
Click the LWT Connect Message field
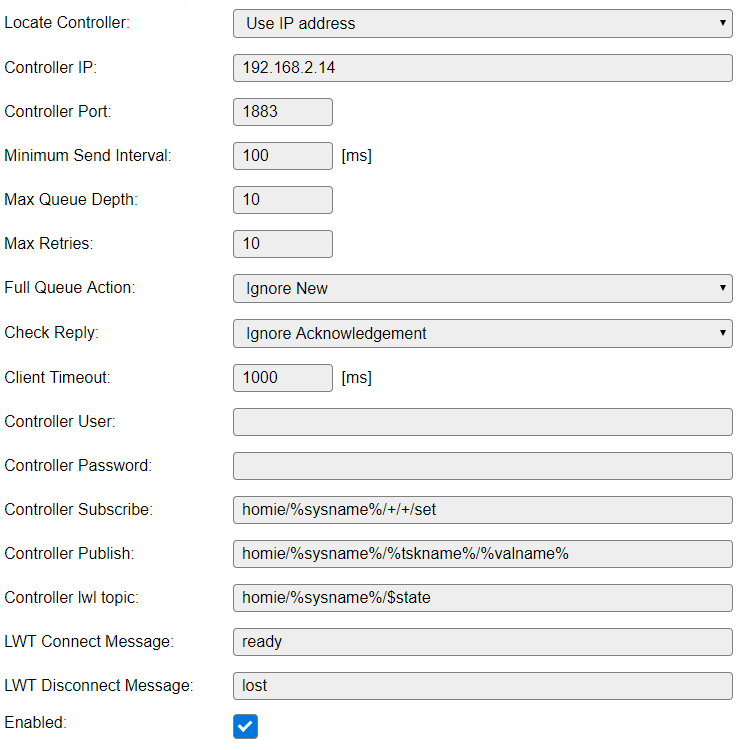point(483,642)
